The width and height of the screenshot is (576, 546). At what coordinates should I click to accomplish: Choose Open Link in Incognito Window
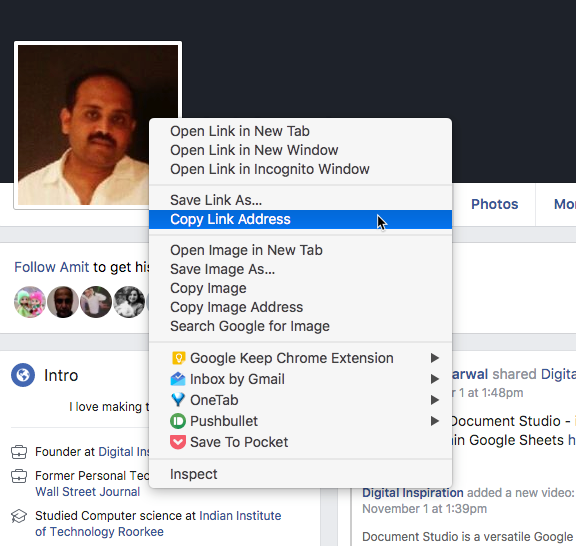click(300, 169)
